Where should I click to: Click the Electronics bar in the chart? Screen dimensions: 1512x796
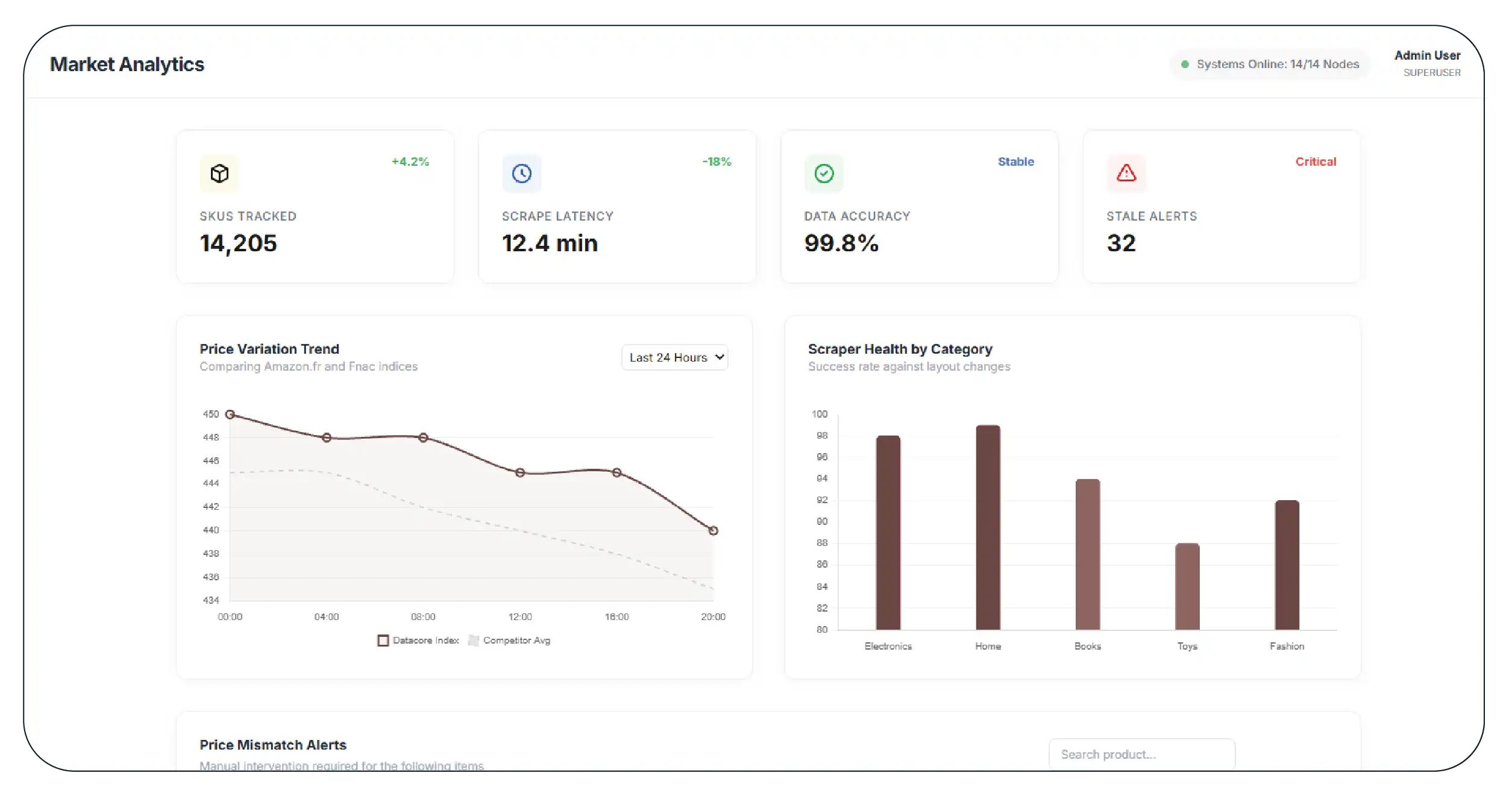(x=888, y=533)
